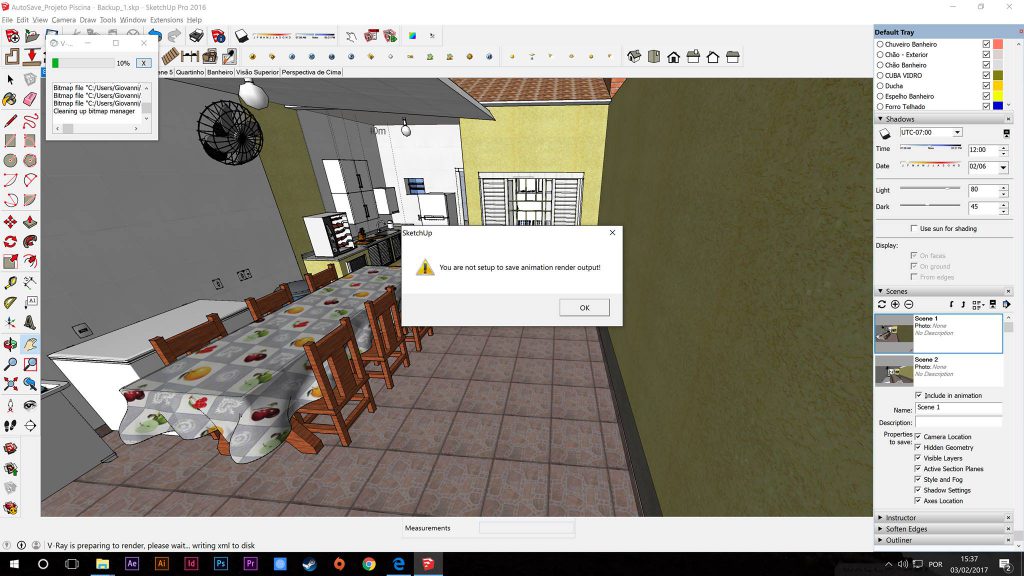Remove scene with the minus icon
This screenshot has height=576, width=1024.
click(x=908, y=304)
